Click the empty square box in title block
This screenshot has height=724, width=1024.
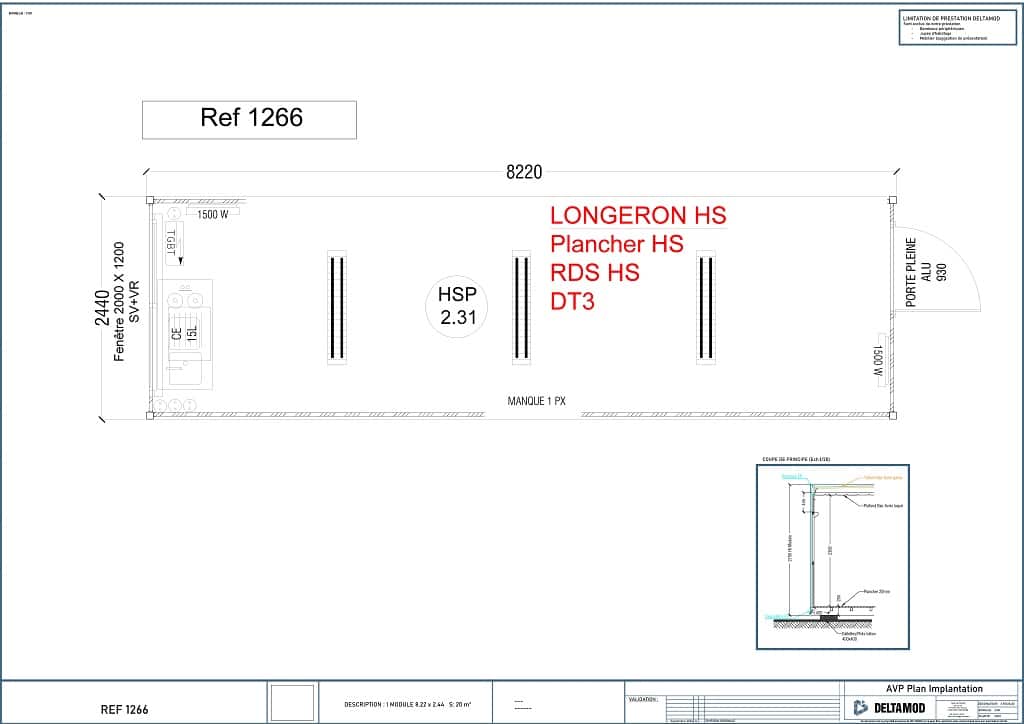pos(293,703)
